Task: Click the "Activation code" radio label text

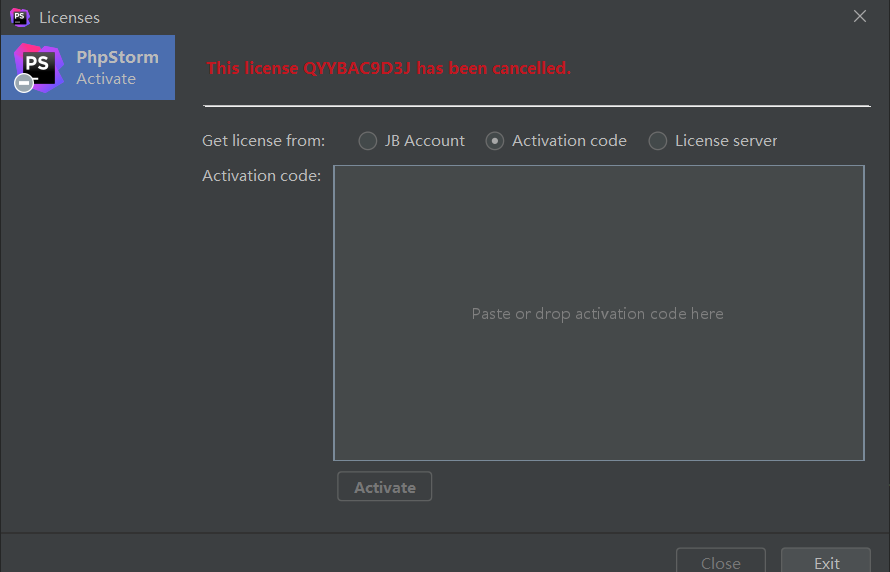Action: pyautogui.click(x=569, y=141)
